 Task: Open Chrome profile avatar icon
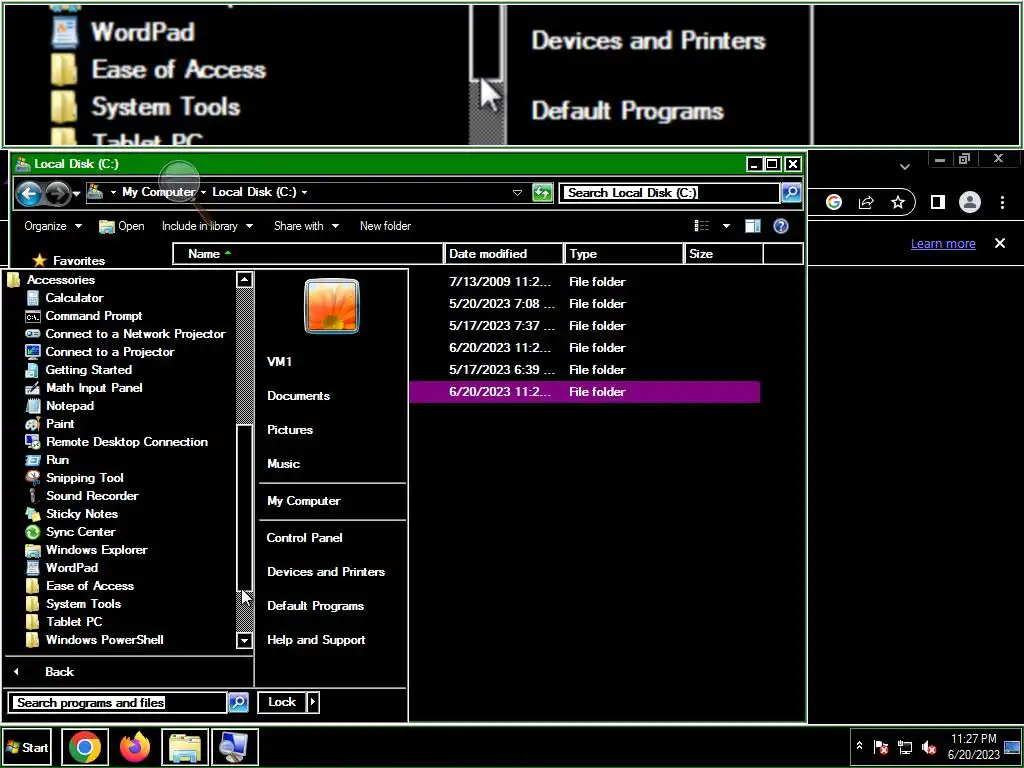pos(970,202)
